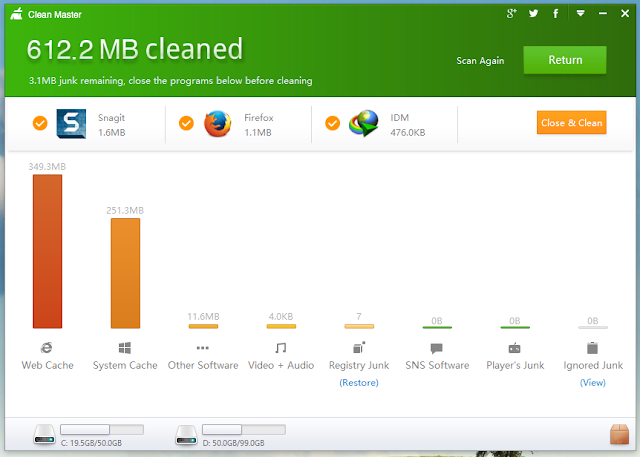Click the Player's Junk label

[x=515, y=365]
